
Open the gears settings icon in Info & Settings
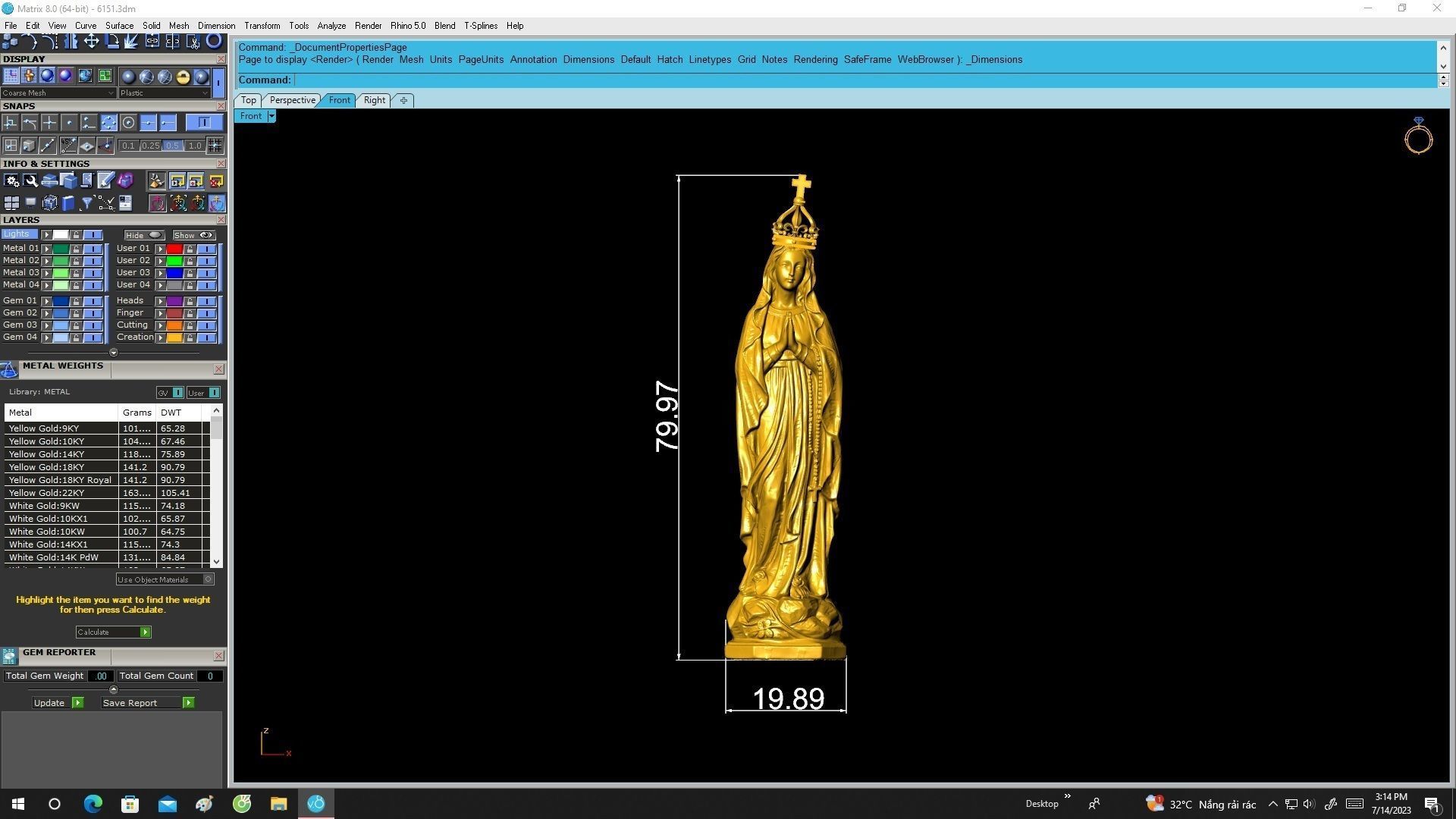pos(11,180)
